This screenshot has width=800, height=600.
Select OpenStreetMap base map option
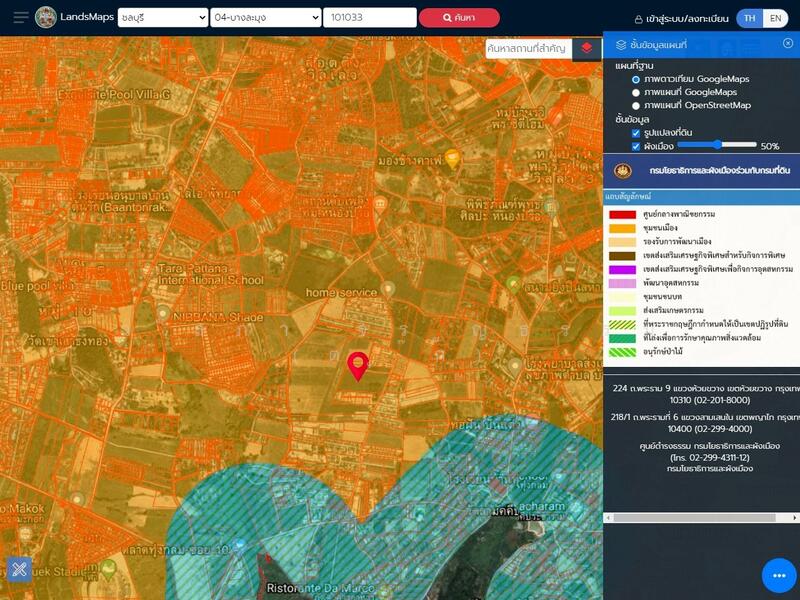[636, 105]
